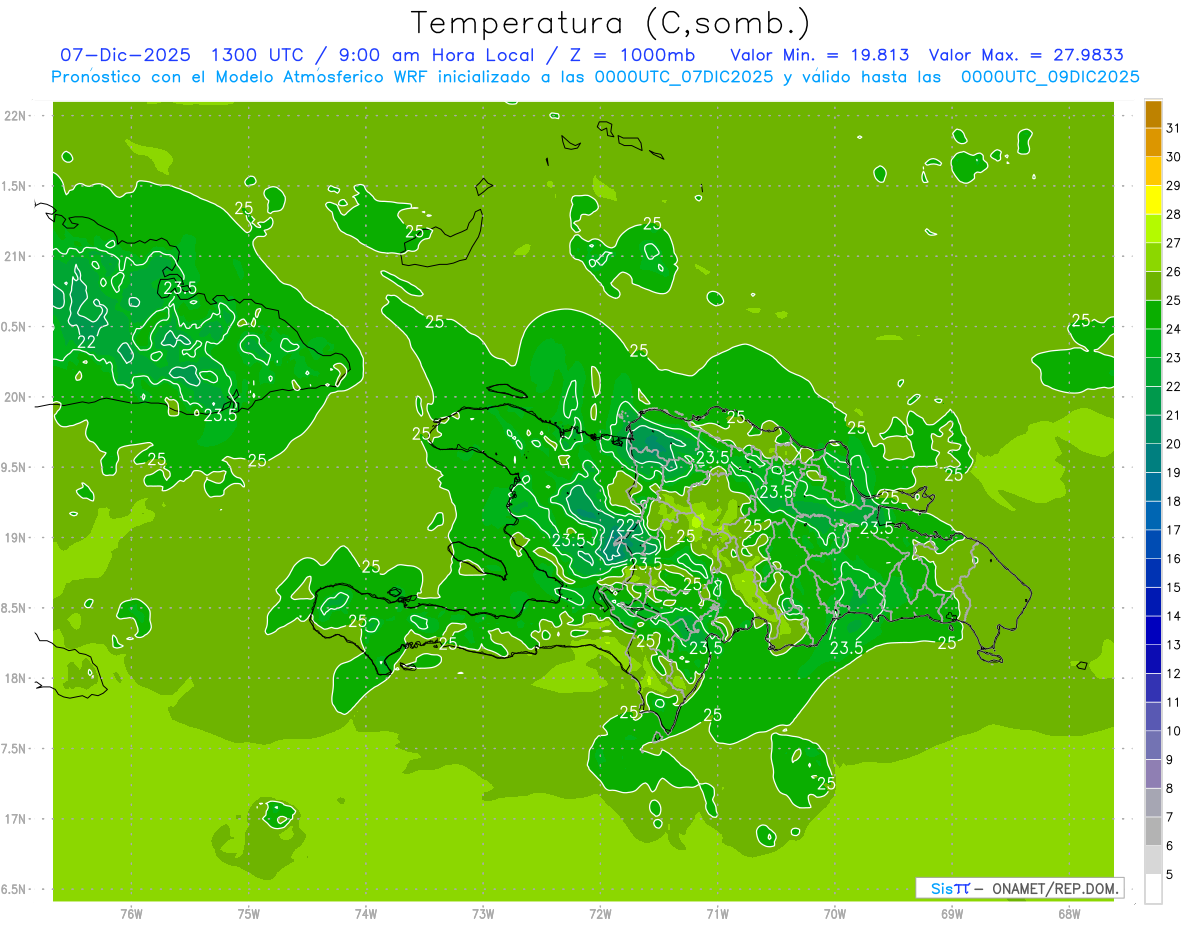Click the "20N" latitude axis label
This screenshot has height=927, width=1200.
click(x=16, y=398)
